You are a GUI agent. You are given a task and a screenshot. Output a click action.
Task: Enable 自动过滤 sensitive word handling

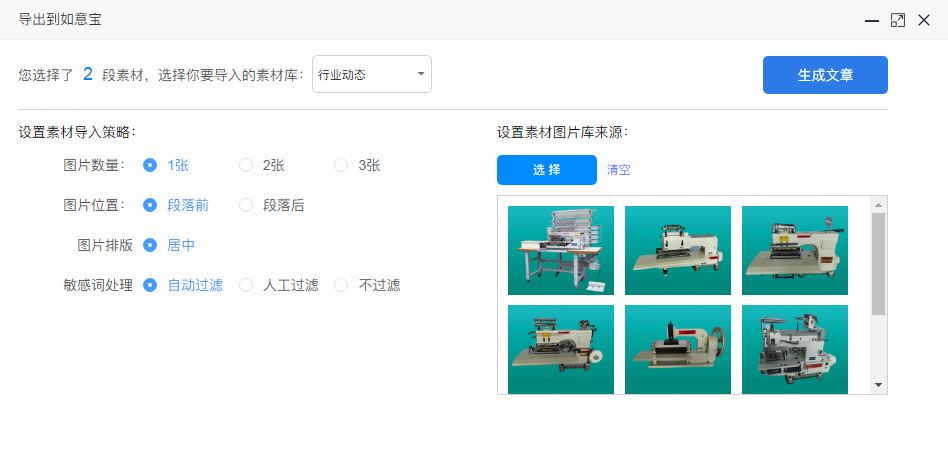point(151,285)
